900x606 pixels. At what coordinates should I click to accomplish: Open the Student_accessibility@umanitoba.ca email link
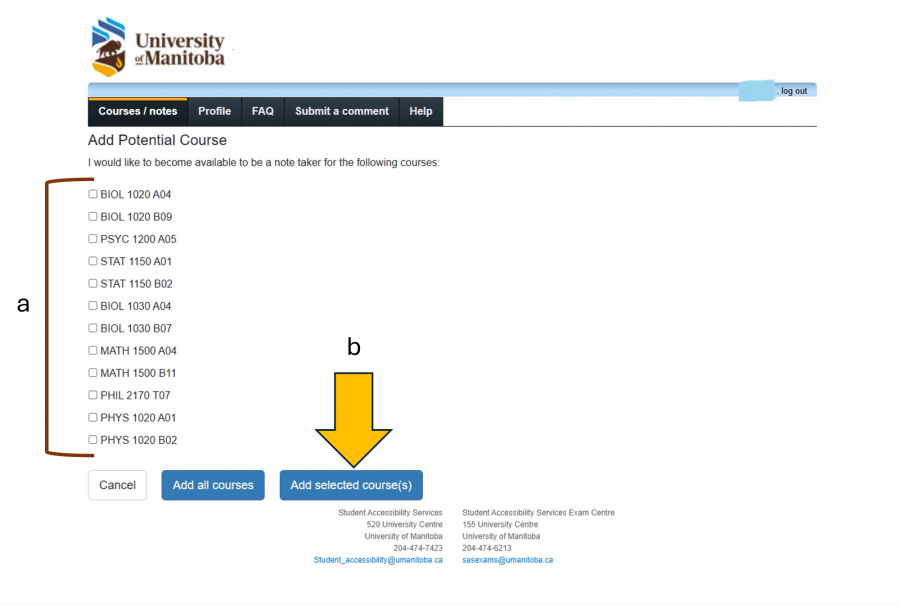[x=380, y=559]
